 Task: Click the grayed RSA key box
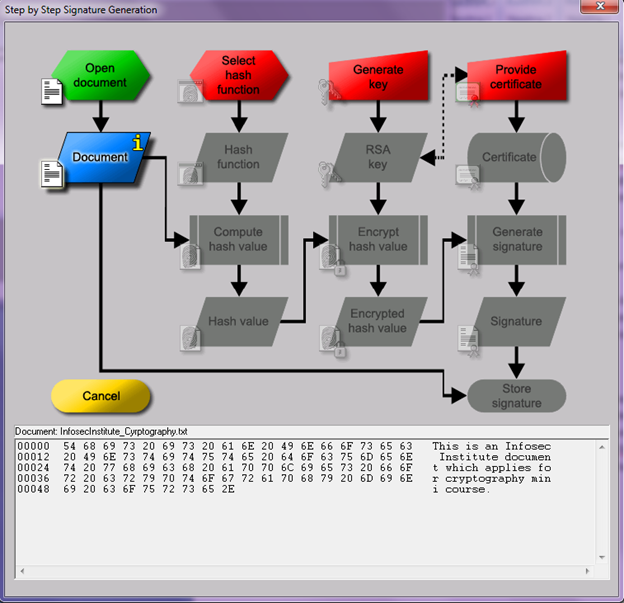point(377,157)
